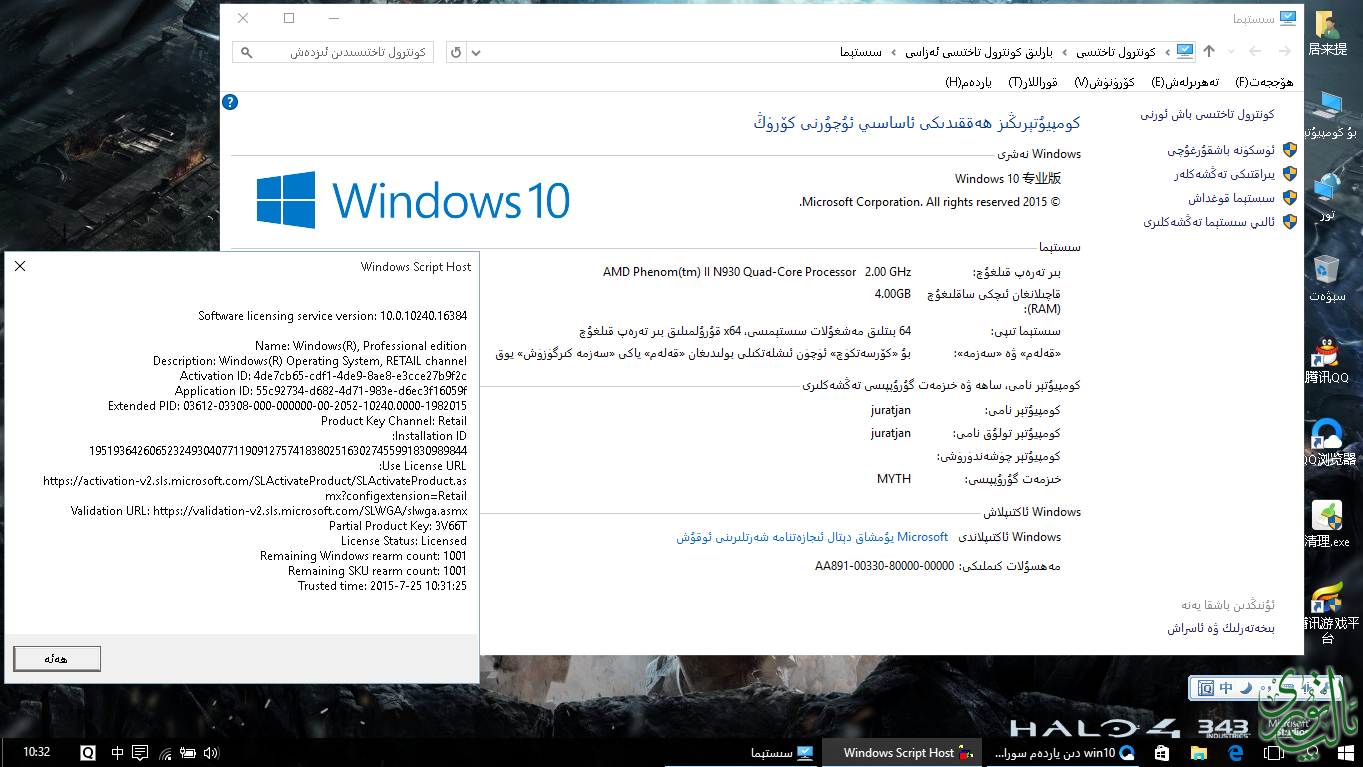Click the blue help question mark icon
This screenshot has width=1363, height=767.
click(x=230, y=101)
